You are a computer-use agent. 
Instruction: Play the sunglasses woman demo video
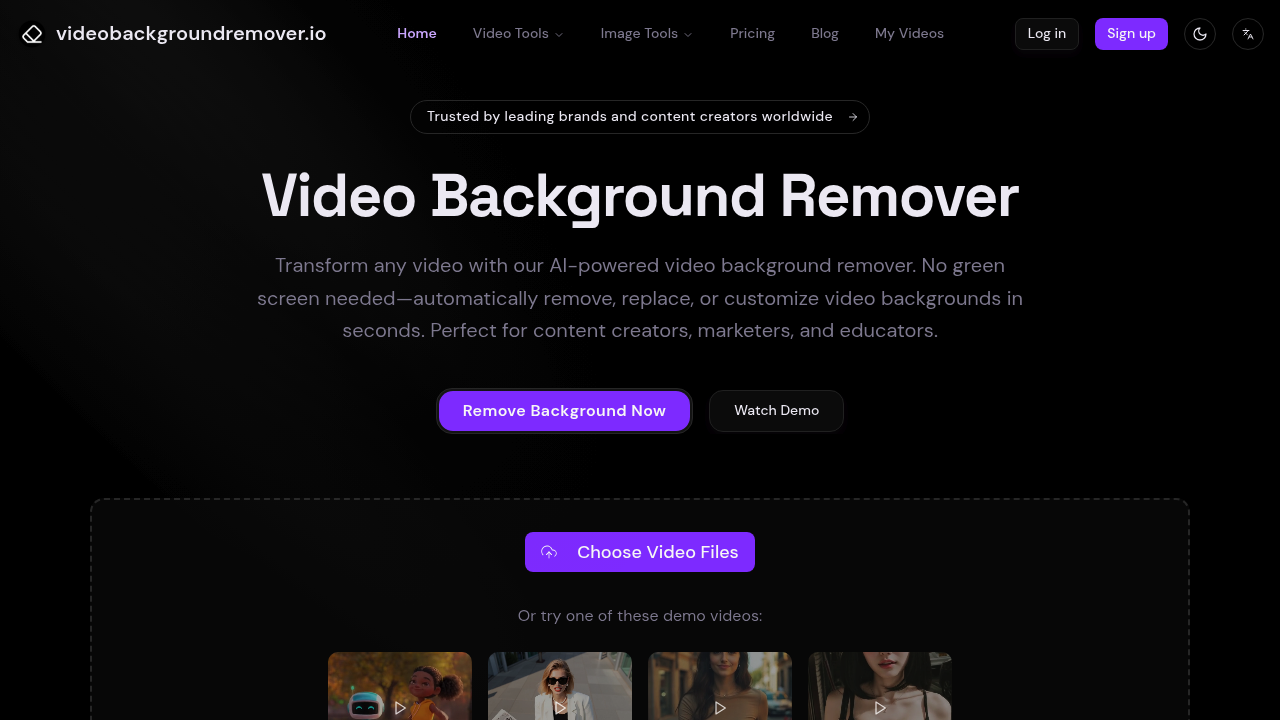tap(560, 687)
